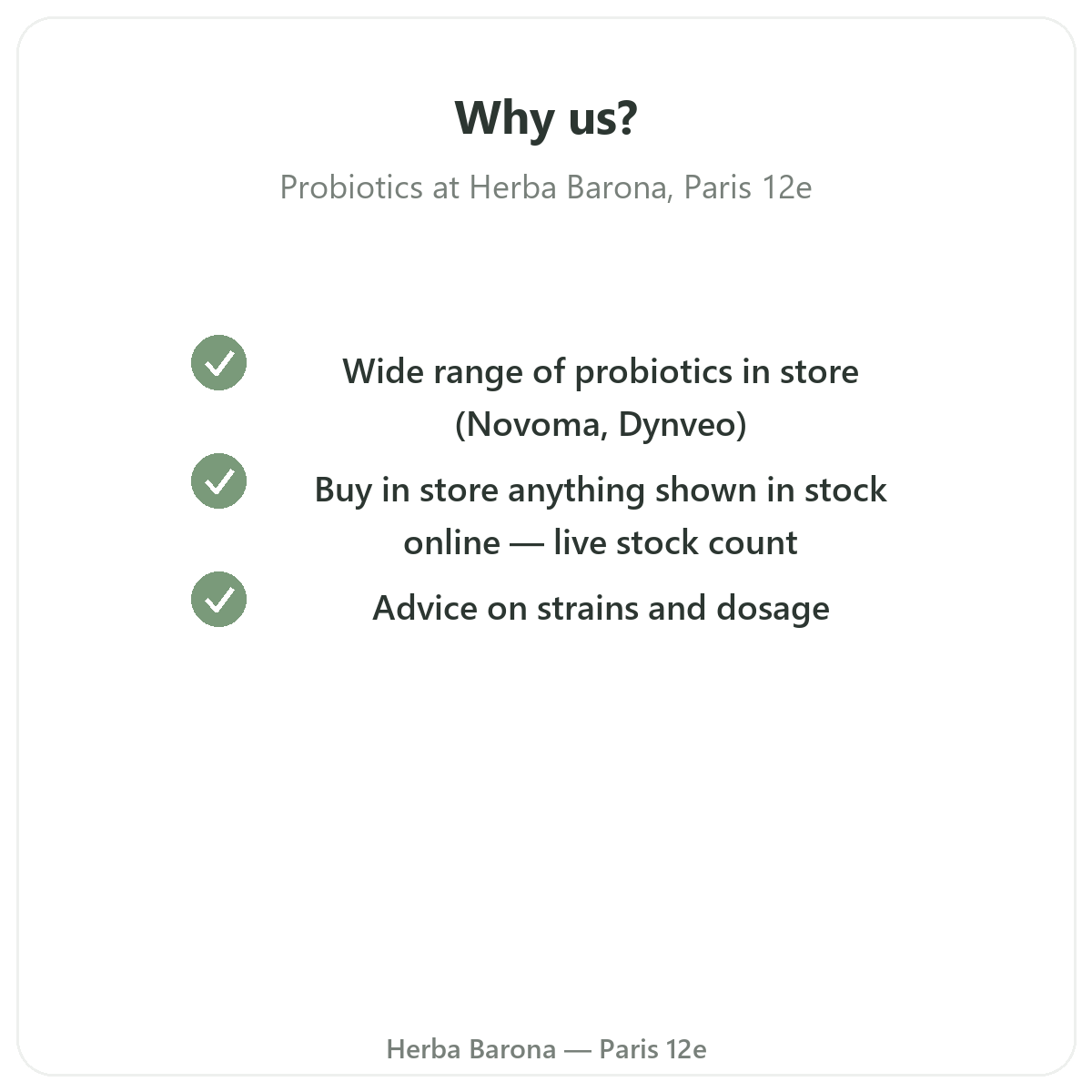
Task: Tap the checkmark icon beside "Advice on strains and dosage"
Action: 218,600
